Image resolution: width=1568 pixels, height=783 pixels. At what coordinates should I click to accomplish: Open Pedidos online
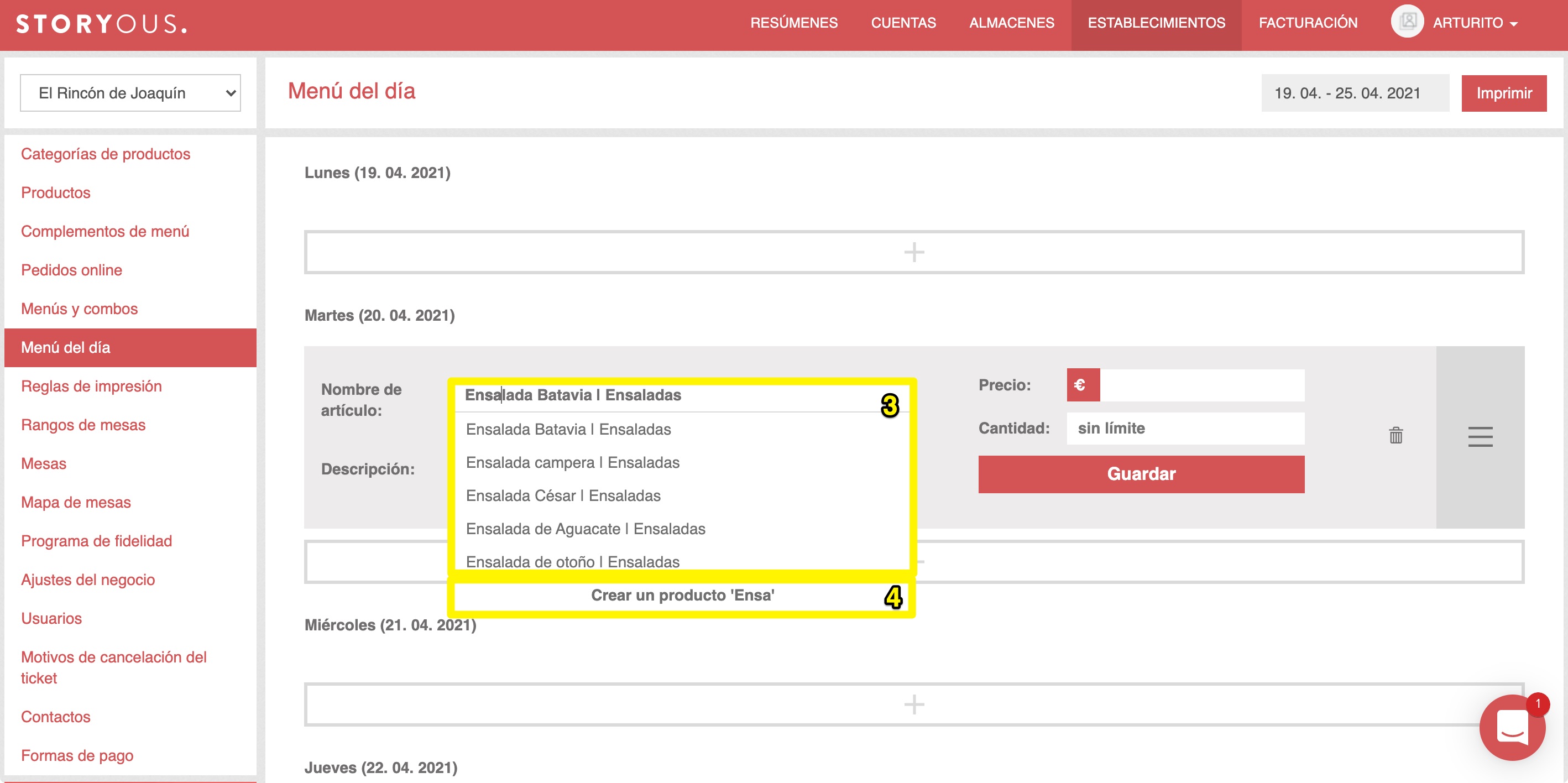point(71,270)
